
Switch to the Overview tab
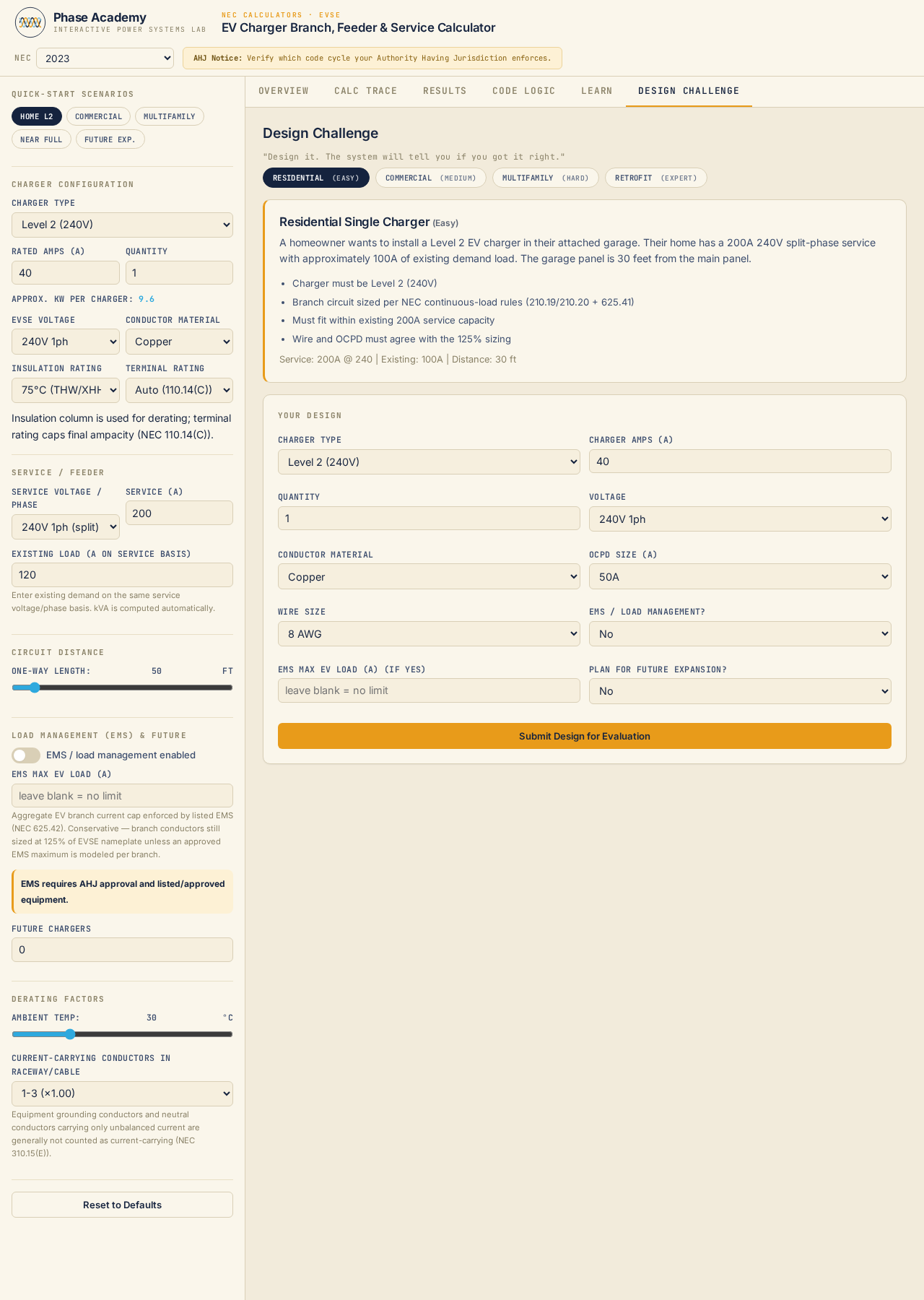click(284, 91)
